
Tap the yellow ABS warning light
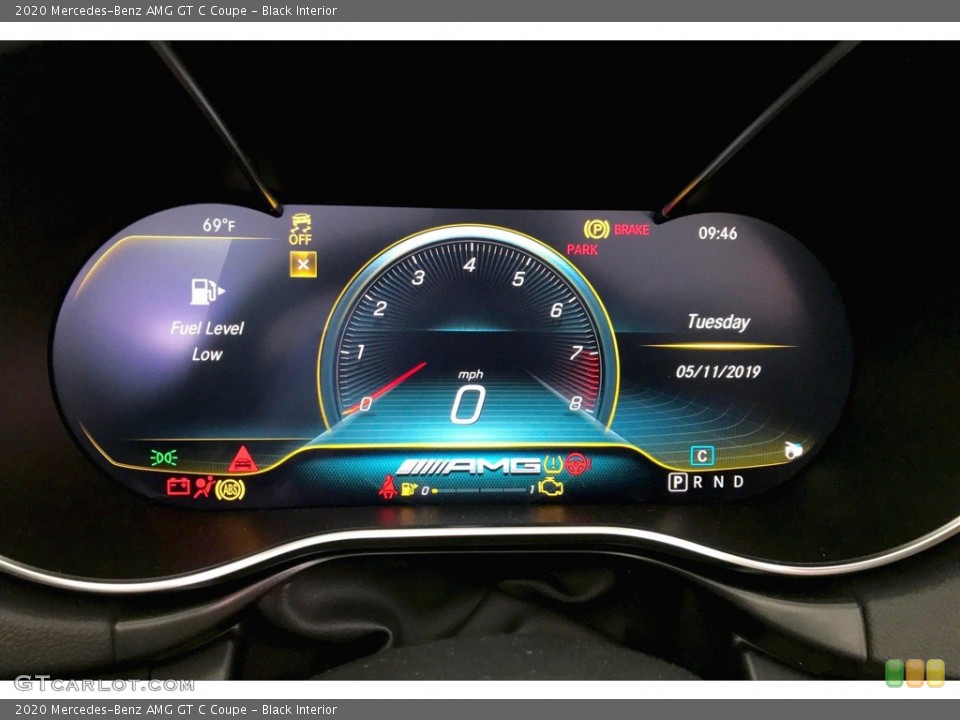[230, 490]
